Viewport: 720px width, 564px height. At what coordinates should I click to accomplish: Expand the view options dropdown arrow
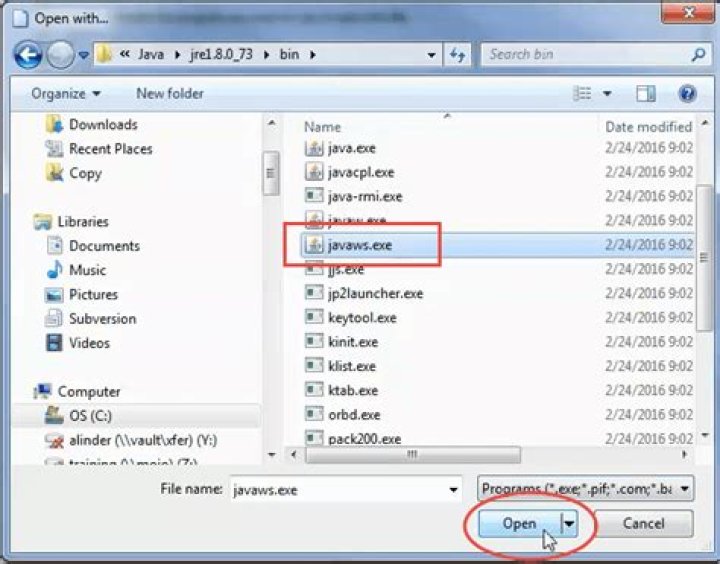(x=607, y=93)
